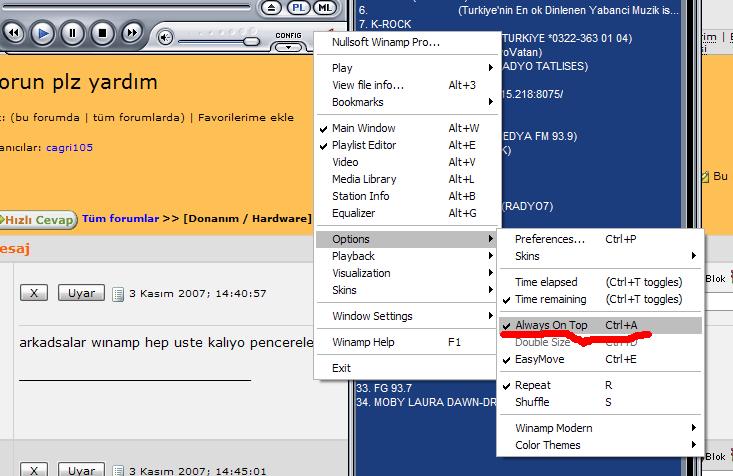The width and height of the screenshot is (733, 476).
Task: Click X button on 14:45:01 post
Action: 34,469
